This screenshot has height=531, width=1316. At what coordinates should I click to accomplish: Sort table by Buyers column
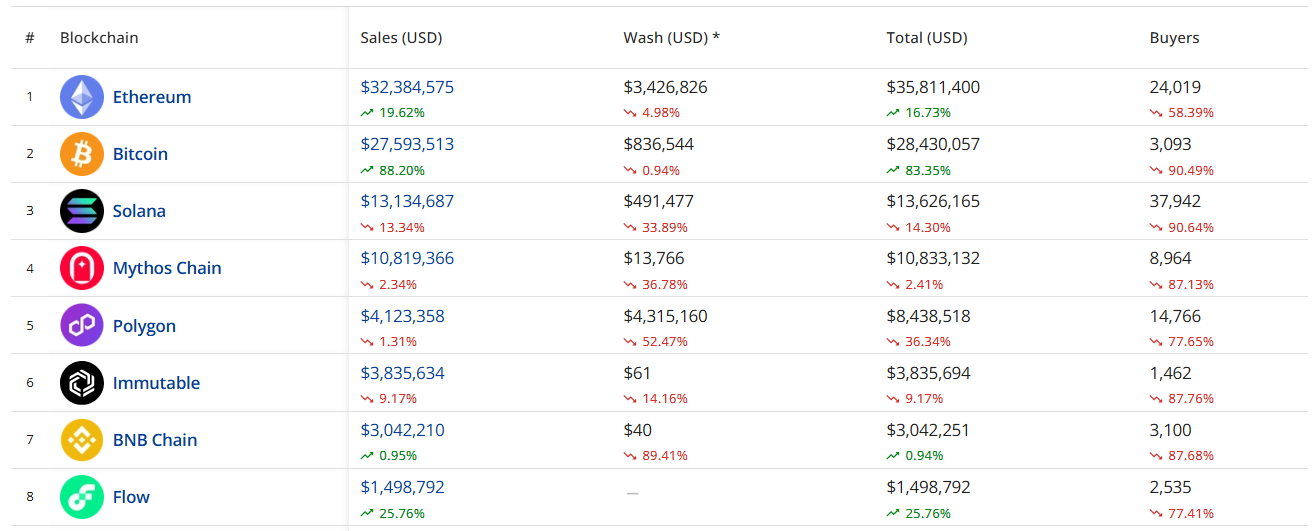pos(1174,38)
